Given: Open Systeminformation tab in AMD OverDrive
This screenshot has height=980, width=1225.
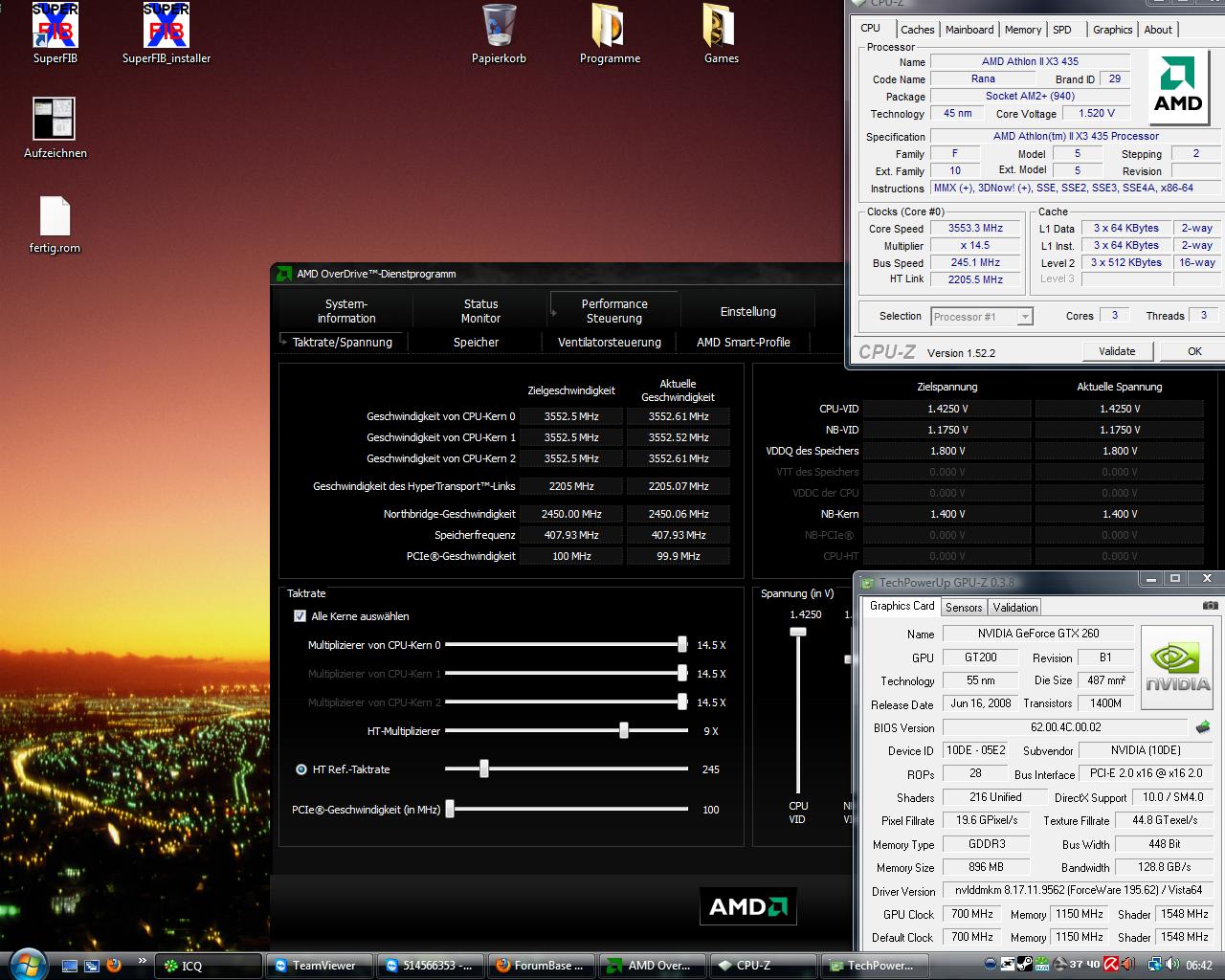Looking at the screenshot, I should click(x=346, y=311).
